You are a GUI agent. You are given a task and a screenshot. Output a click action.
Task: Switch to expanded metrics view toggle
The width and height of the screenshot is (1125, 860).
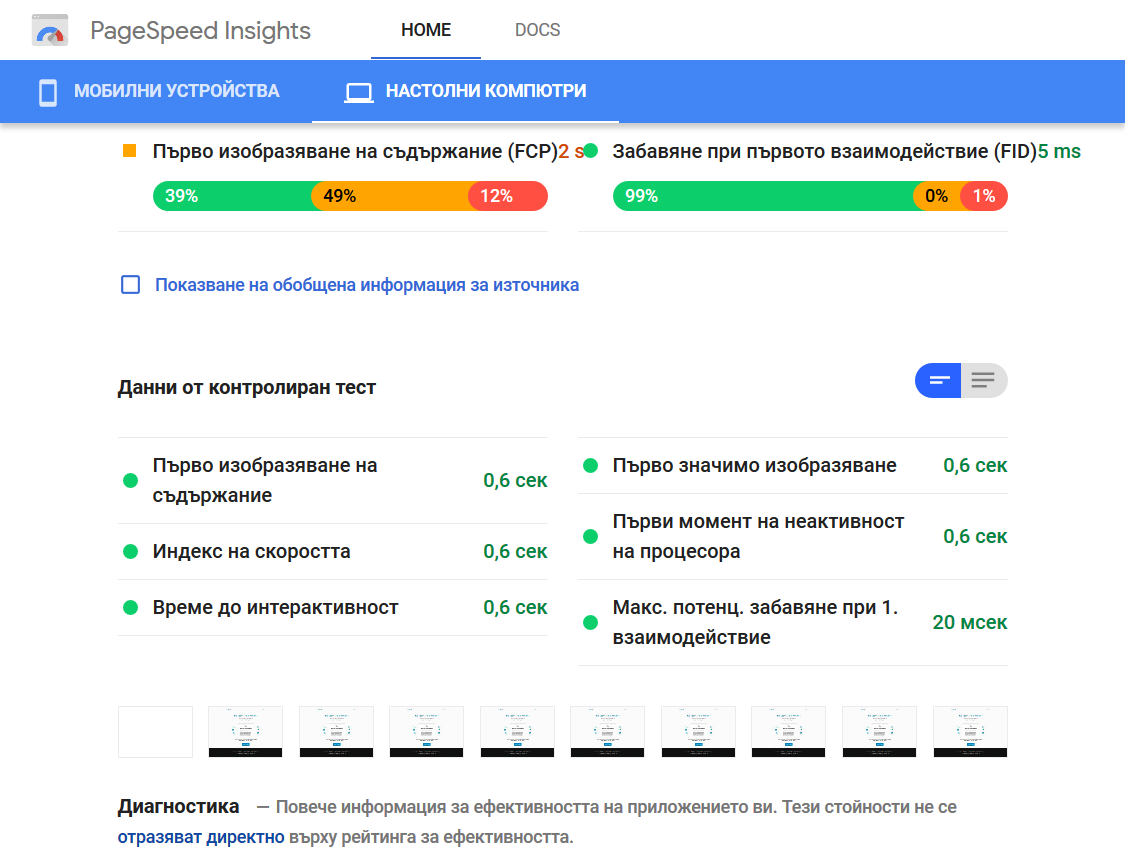tap(984, 380)
